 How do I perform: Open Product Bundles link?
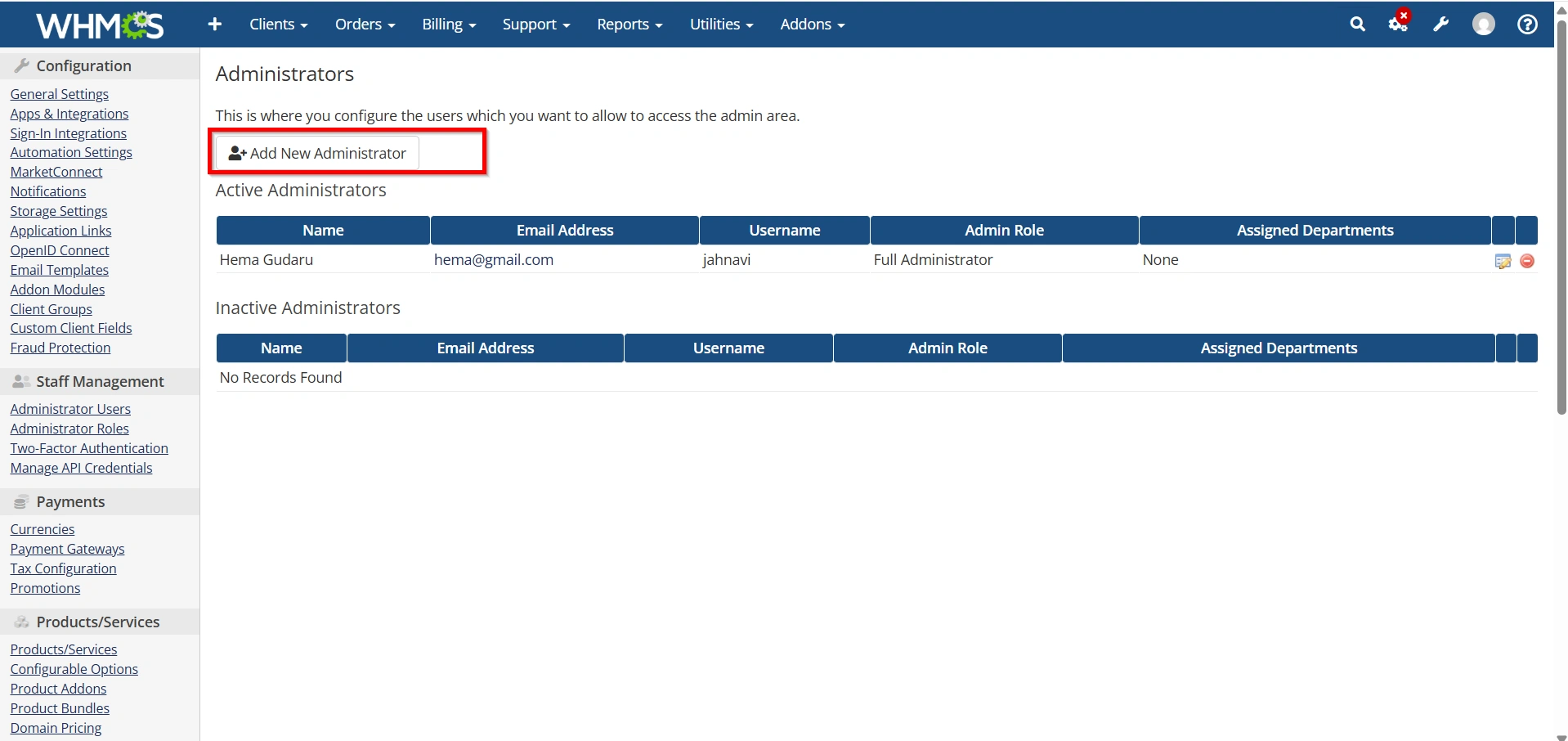click(x=60, y=708)
